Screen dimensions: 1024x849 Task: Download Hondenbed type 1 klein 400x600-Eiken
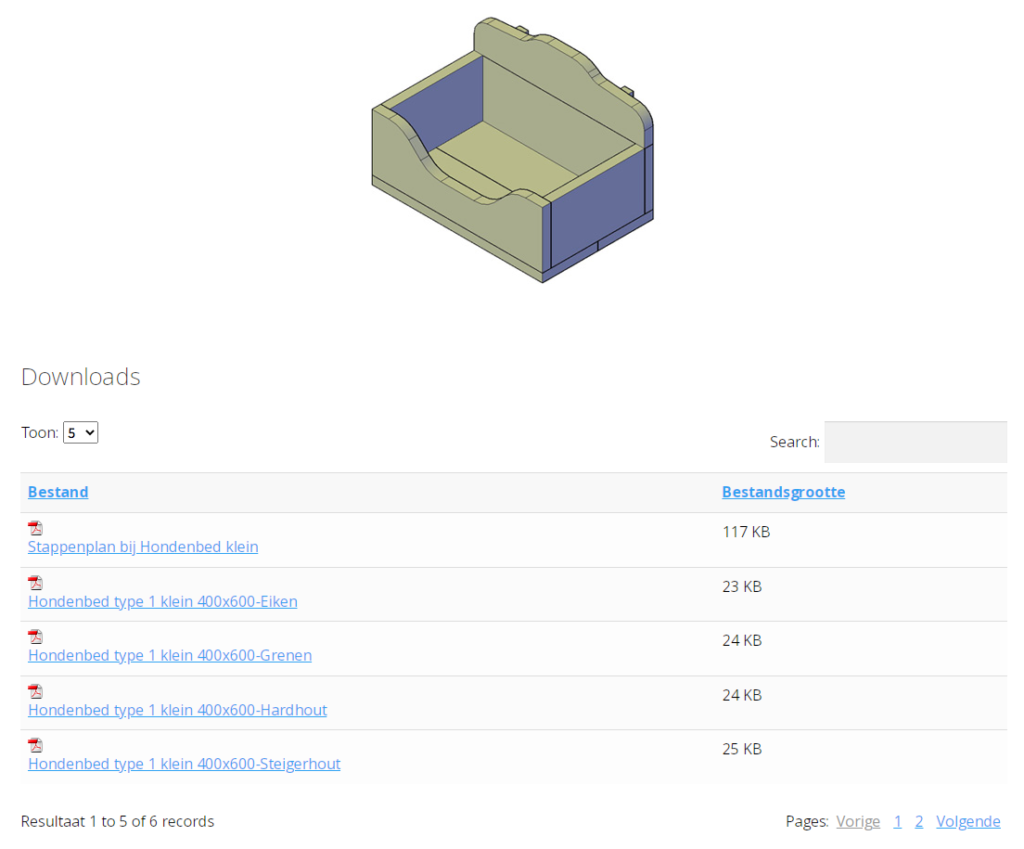pyautogui.click(x=162, y=601)
